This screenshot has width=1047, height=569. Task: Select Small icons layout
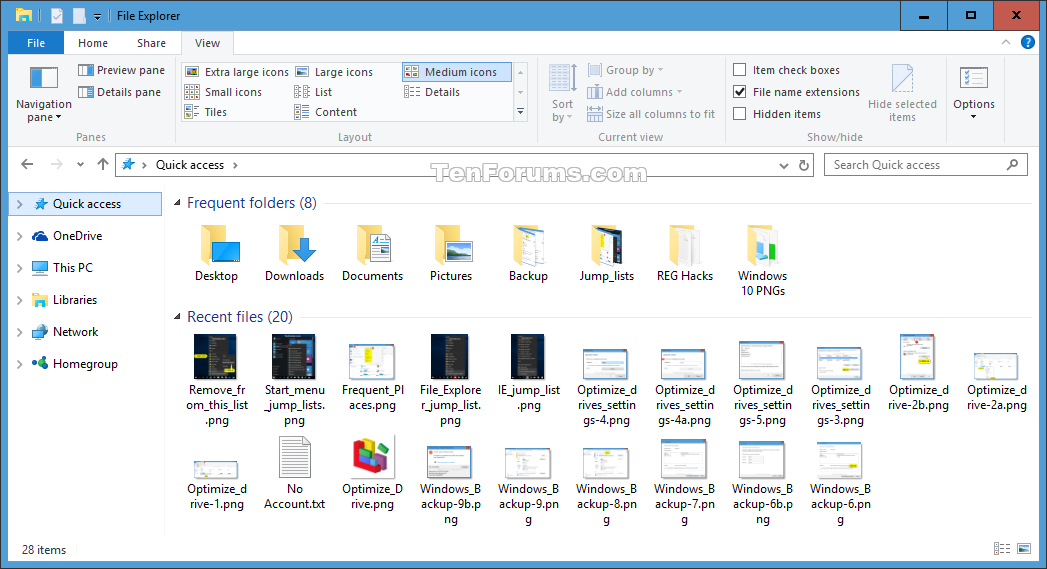(223, 92)
